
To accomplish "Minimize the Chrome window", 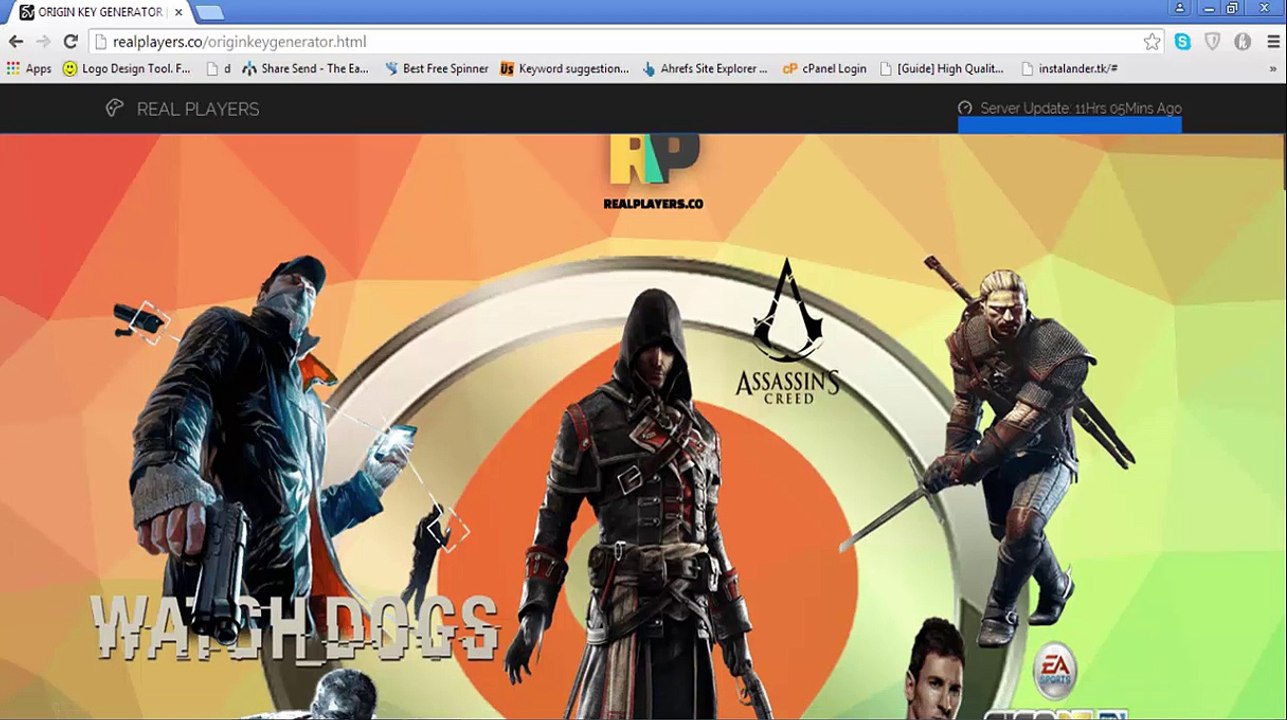I will (1207, 8).
